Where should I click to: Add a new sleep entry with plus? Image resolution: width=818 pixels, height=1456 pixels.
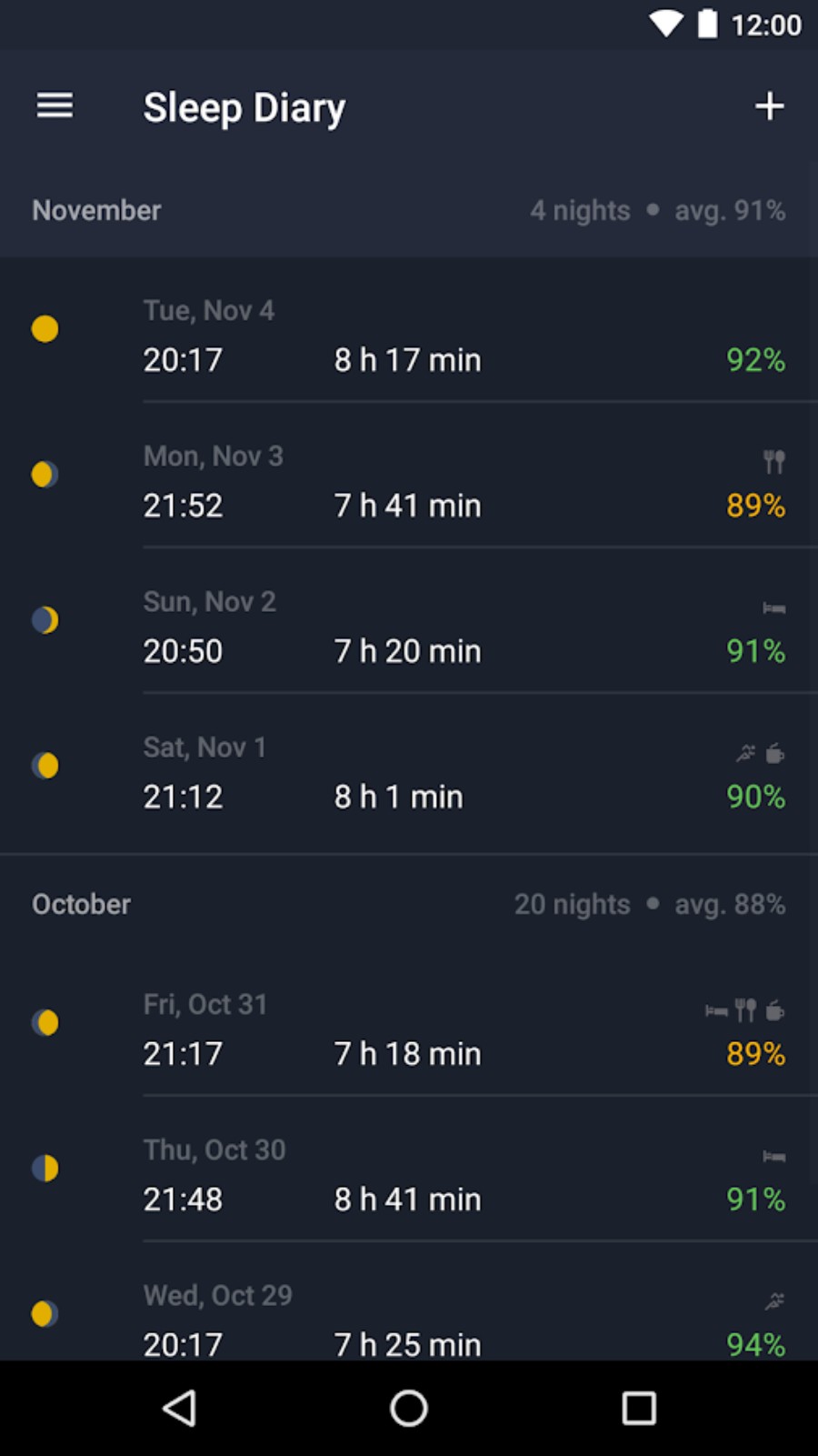[x=769, y=106]
